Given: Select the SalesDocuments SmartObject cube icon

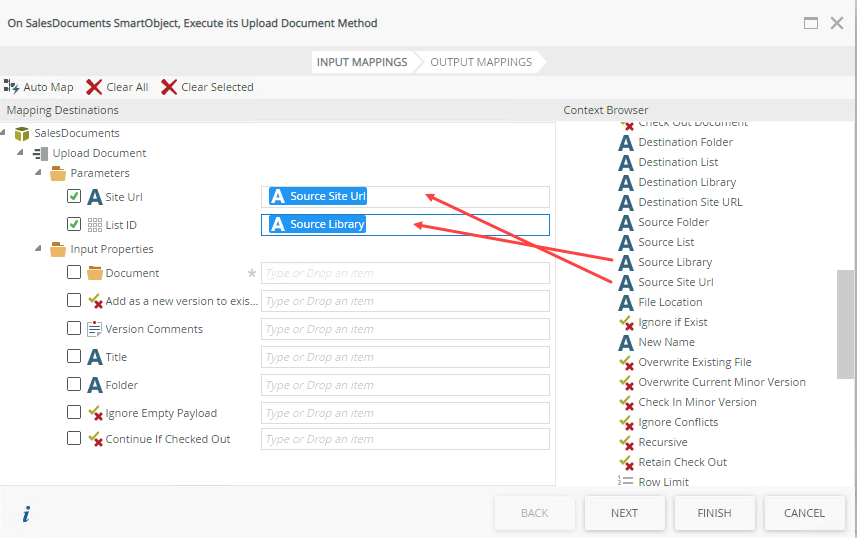Looking at the screenshot, I should (22, 133).
